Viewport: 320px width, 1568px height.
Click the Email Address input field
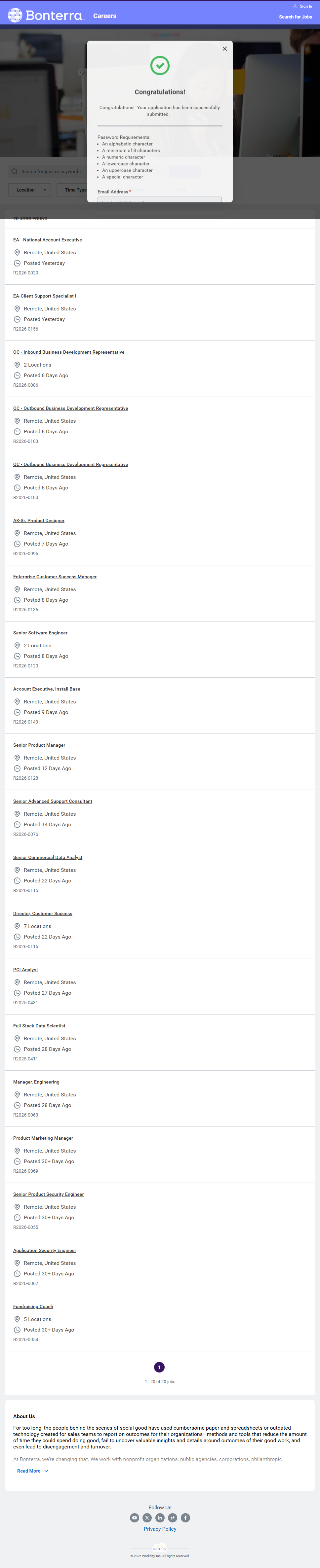[160, 199]
